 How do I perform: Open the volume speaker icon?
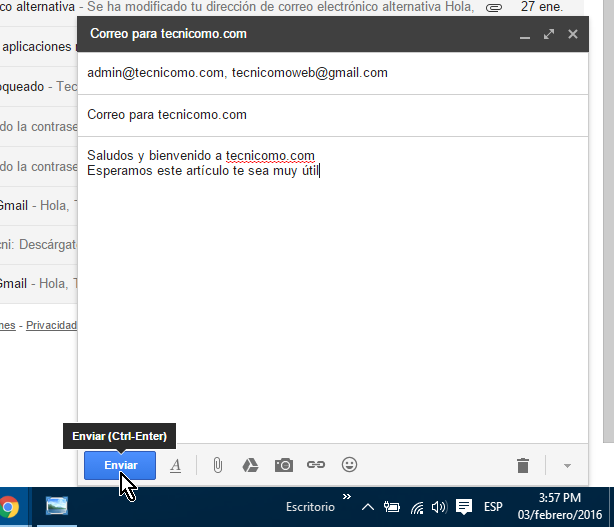coord(439,507)
